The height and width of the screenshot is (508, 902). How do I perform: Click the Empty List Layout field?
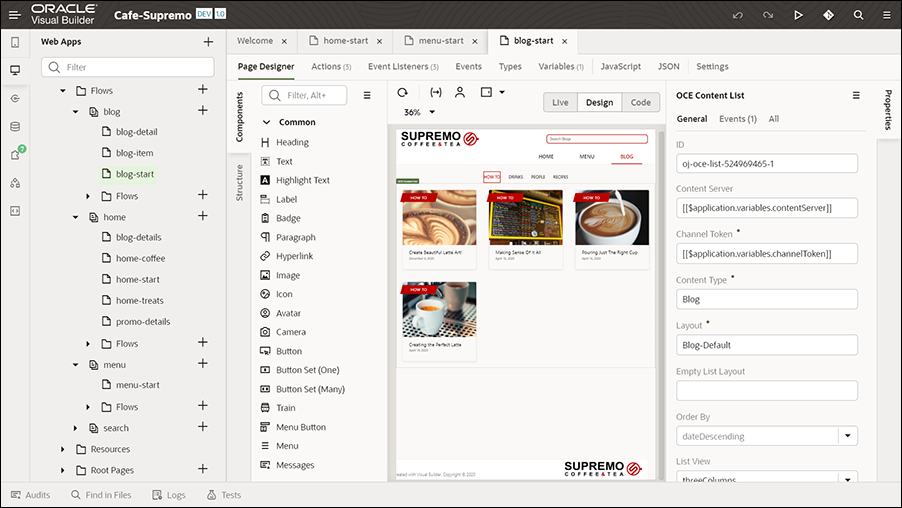[767, 391]
